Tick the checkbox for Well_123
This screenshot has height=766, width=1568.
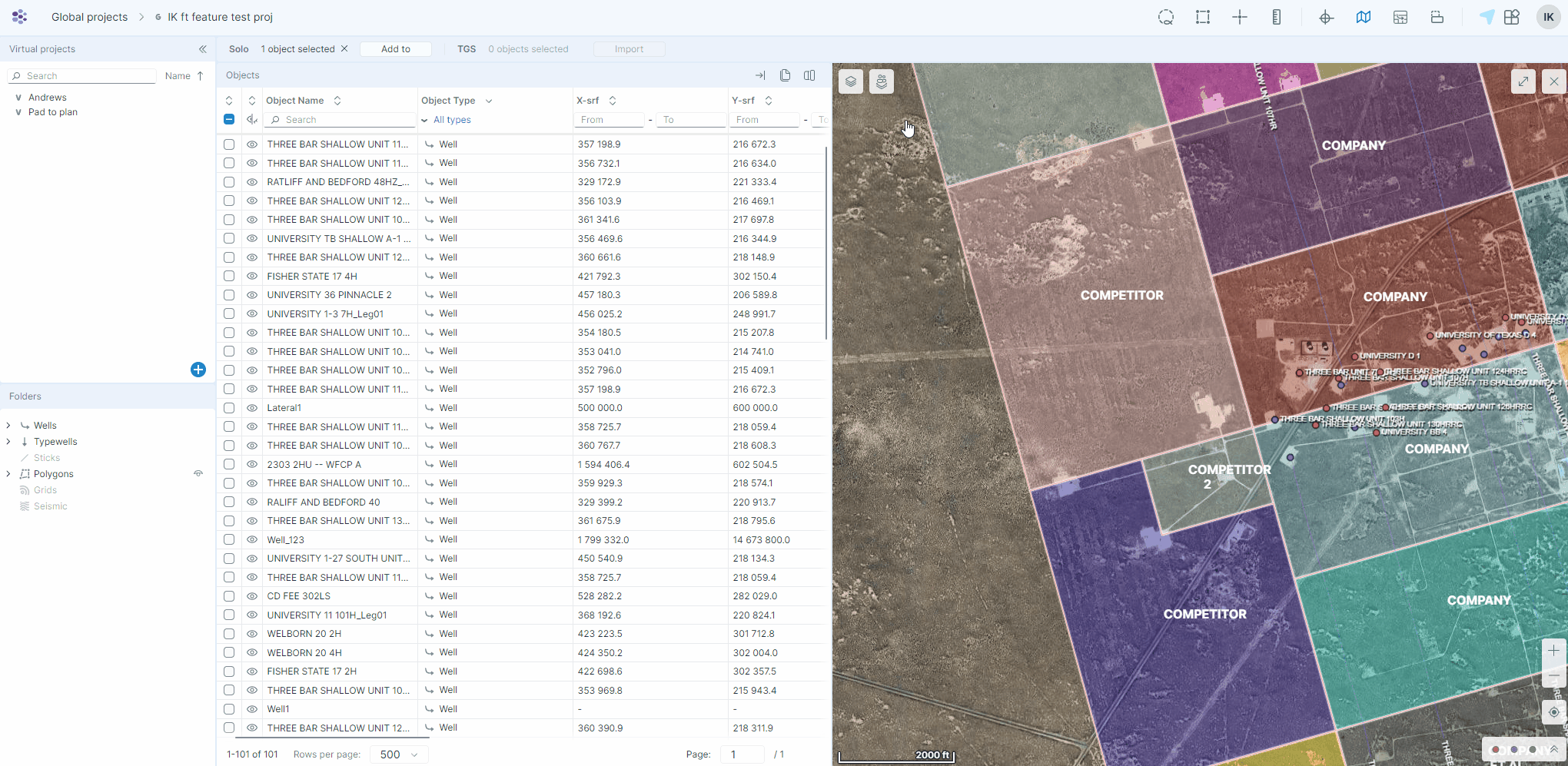(x=229, y=539)
